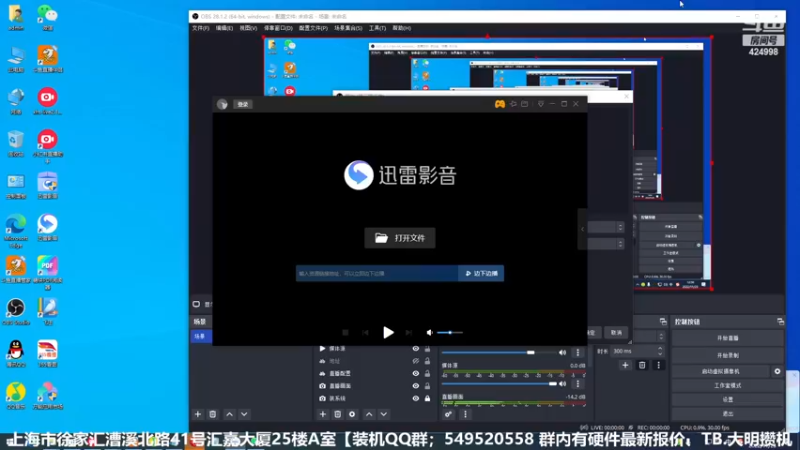Click the 打开文件 open file button
Viewport: 800px width, 450px height.
[x=400, y=238]
